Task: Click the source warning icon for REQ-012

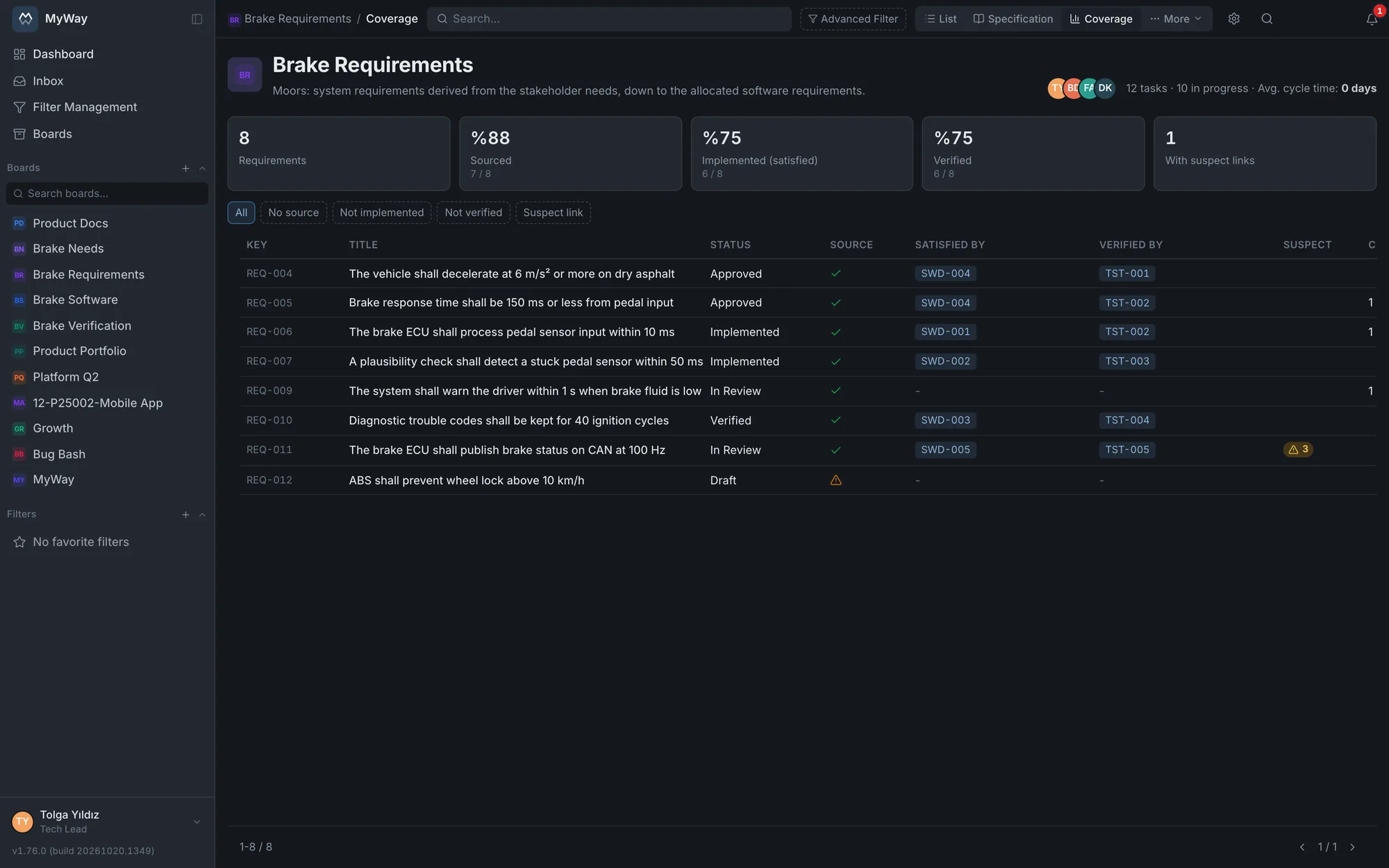Action: tap(836, 480)
